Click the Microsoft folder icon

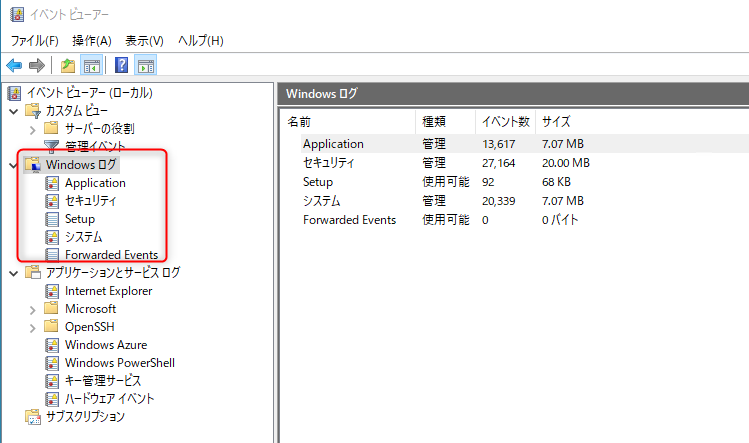pyautogui.click(x=51, y=308)
